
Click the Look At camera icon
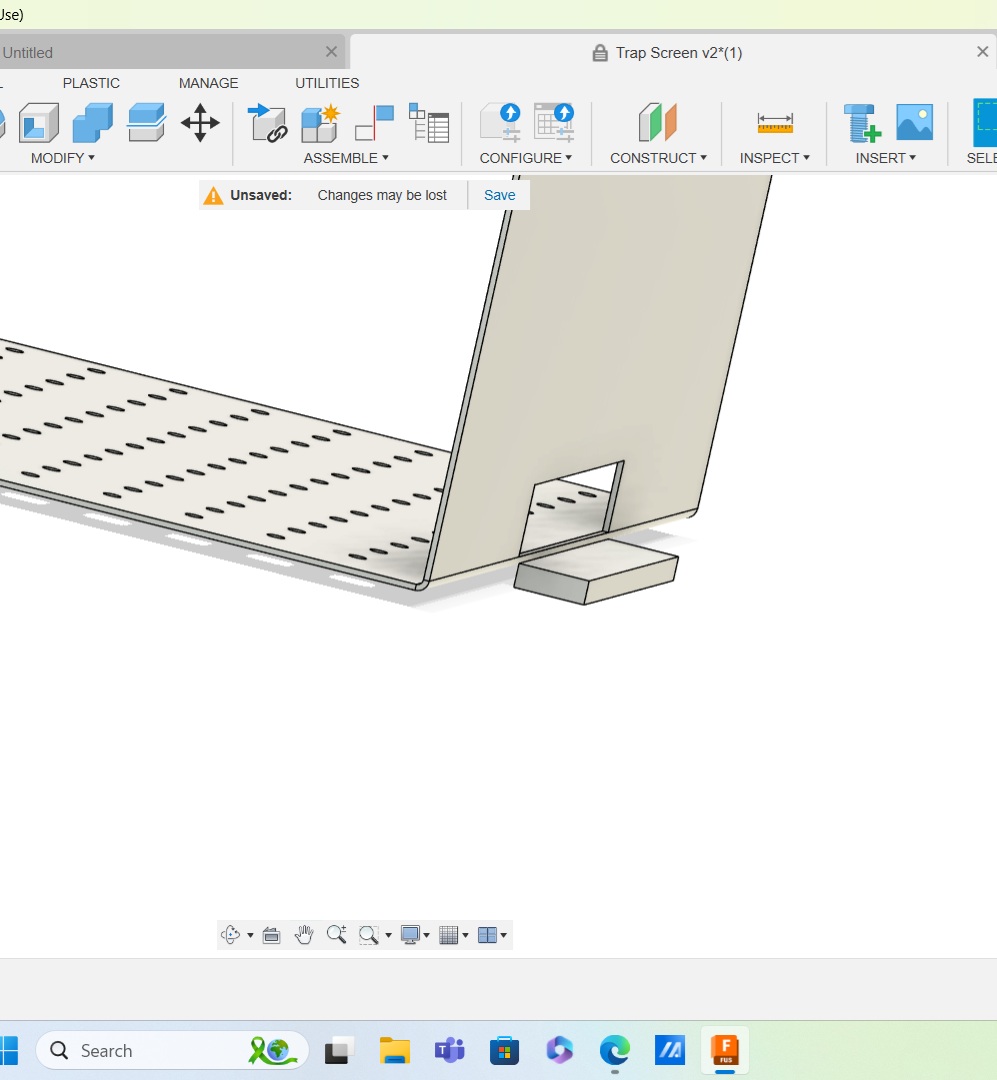271,935
